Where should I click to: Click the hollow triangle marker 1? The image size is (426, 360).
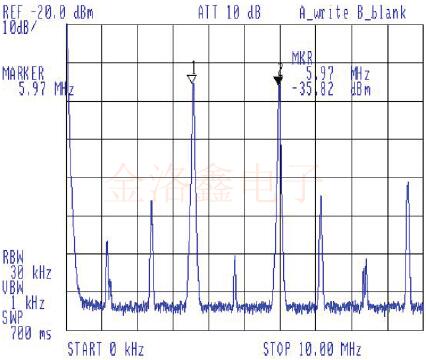[192, 79]
